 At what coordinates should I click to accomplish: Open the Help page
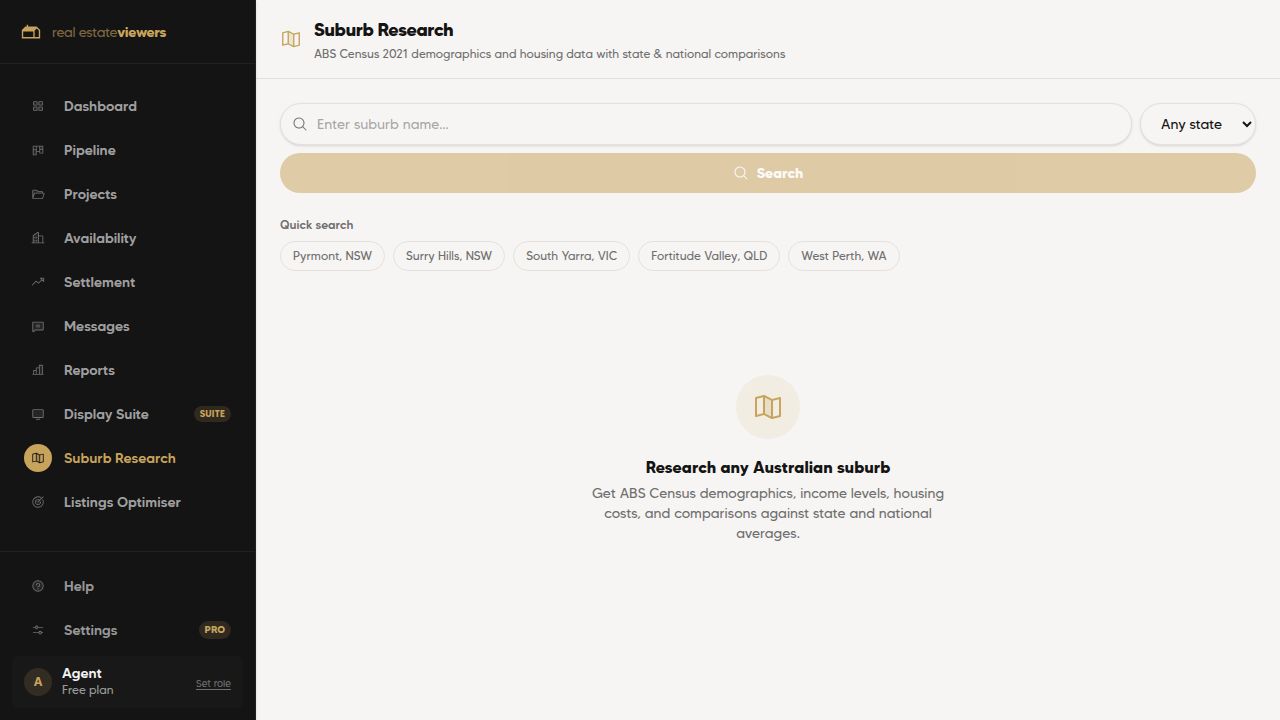click(x=128, y=586)
